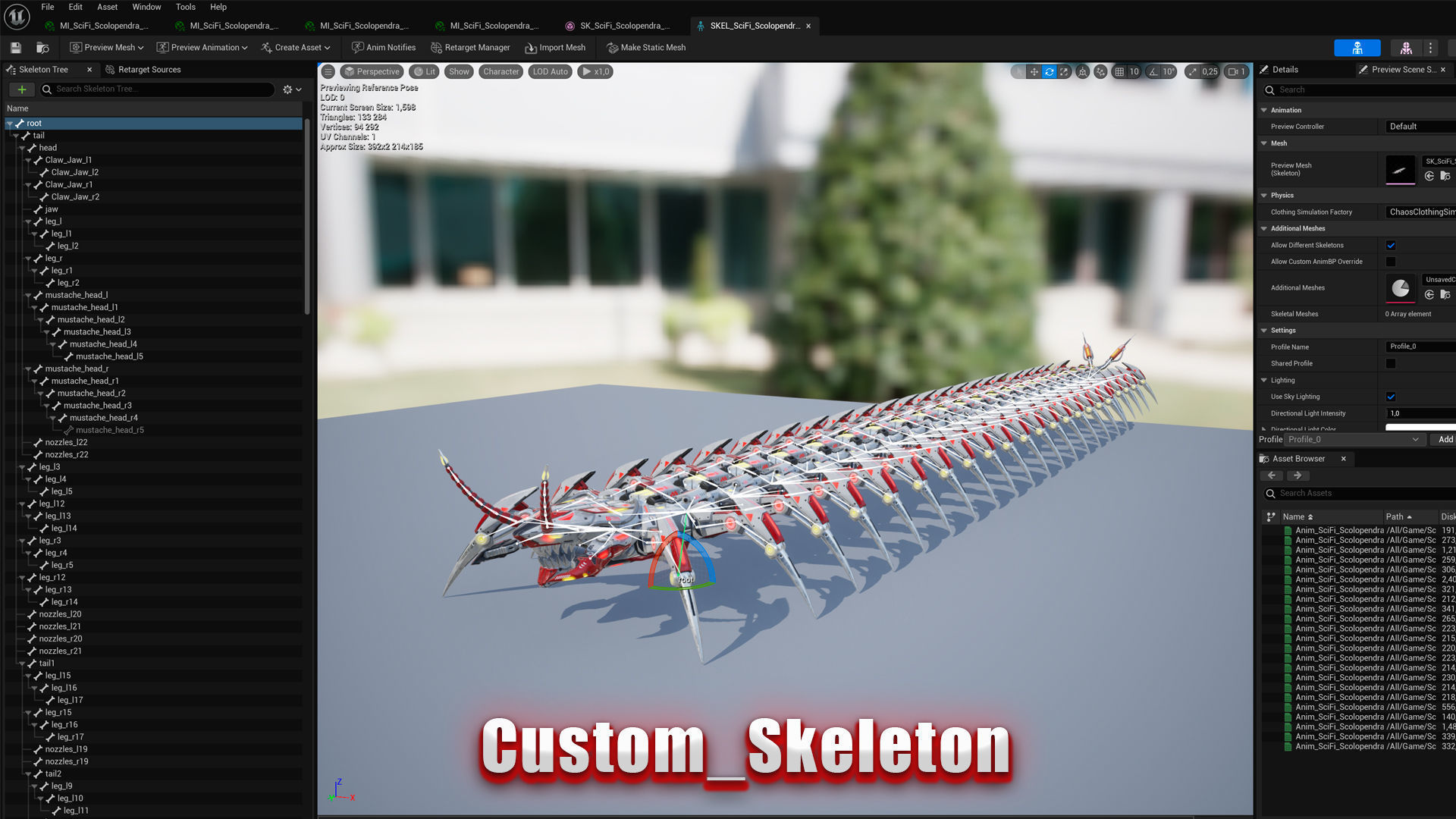Click the Browse to asset icon
The height and width of the screenshot is (819, 1456).
(42, 47)
